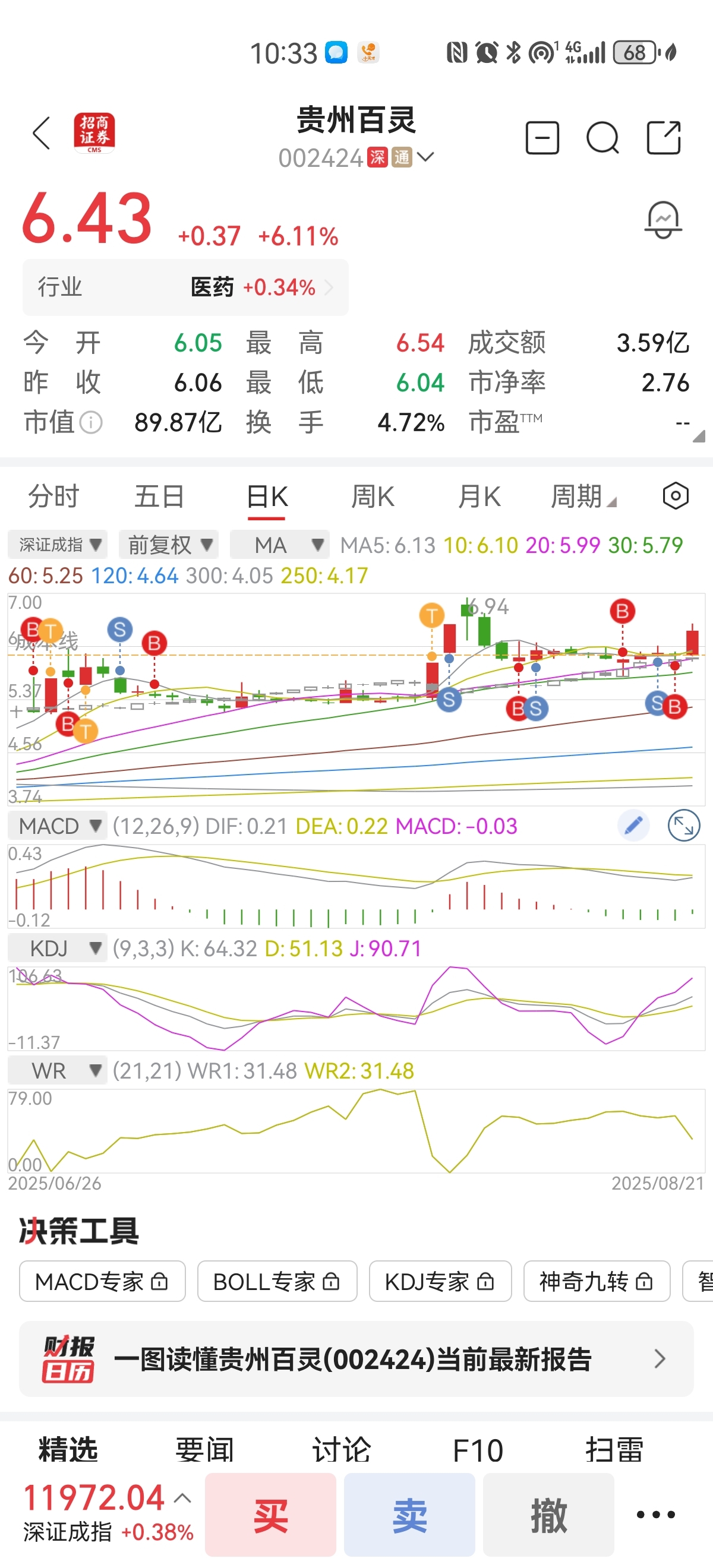
Task: Tap the DEA: 0.22 value
Action: [x=342, y=826]
